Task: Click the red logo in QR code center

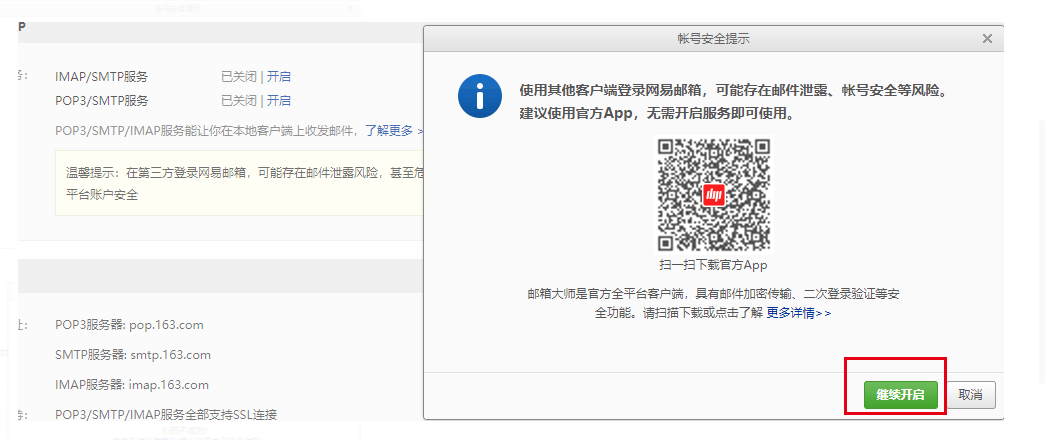Action: tap(714, 195)
